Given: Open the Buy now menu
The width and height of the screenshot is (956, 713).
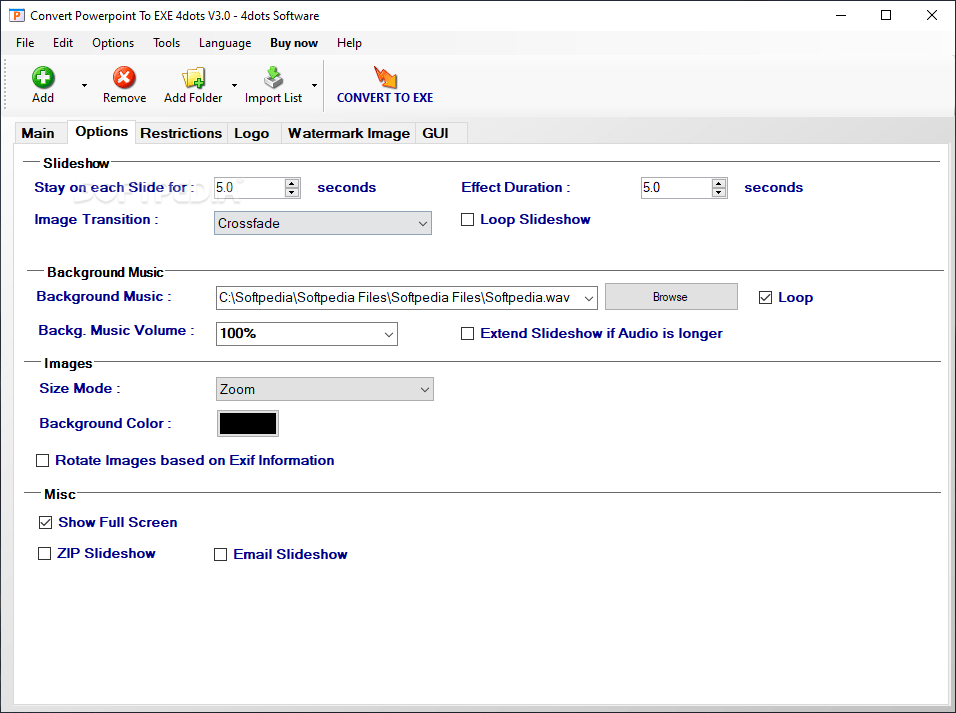Looking at the screenshot, I should (x=294, y=43).
